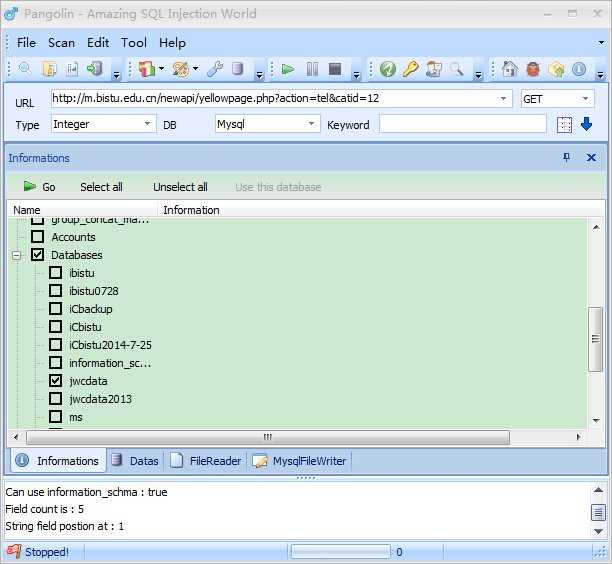Click the Go button
The width and height of the screenshot is (612, 564).
click(x=40, y=187)
